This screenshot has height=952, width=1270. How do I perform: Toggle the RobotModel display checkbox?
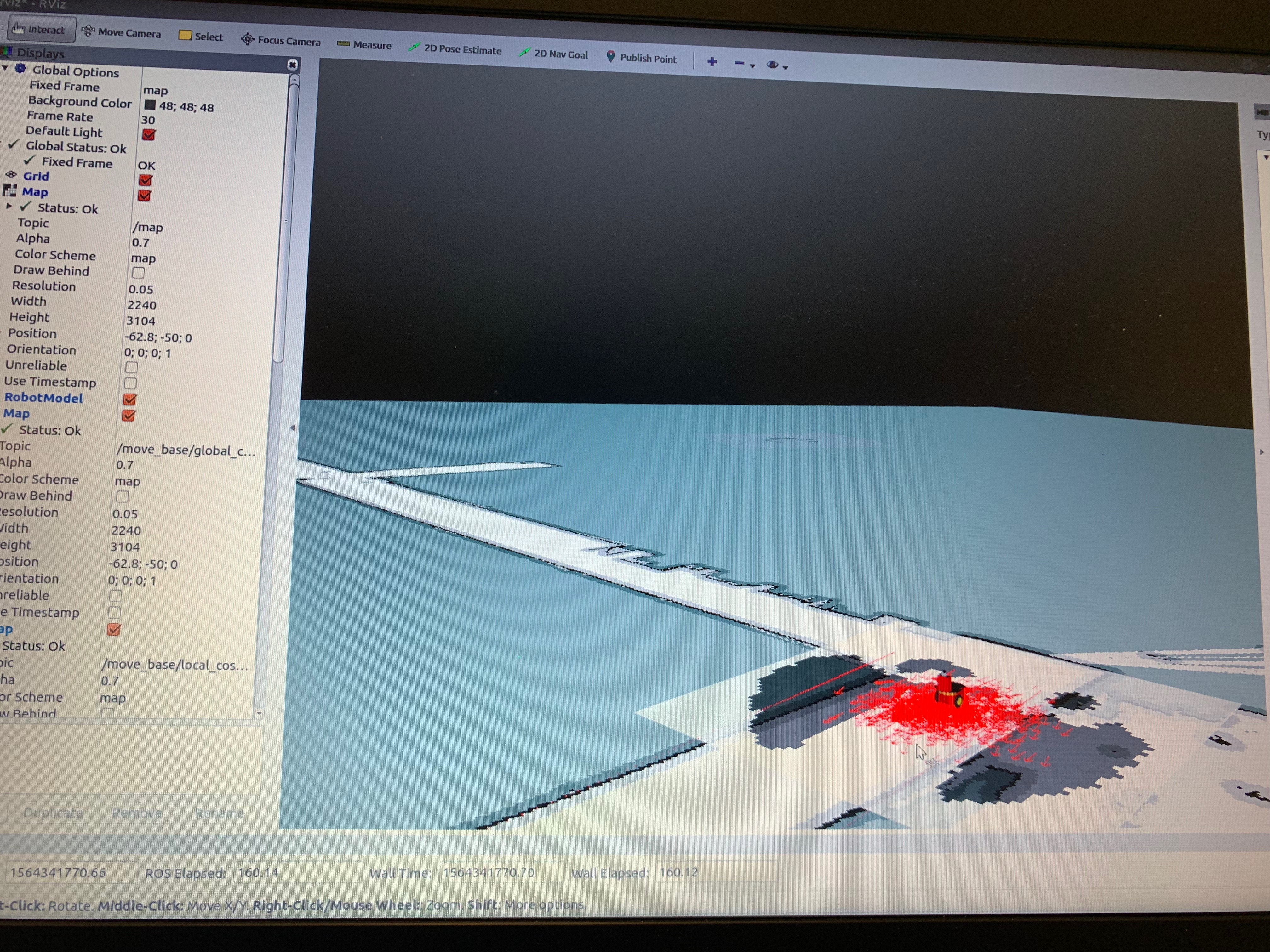130,399
